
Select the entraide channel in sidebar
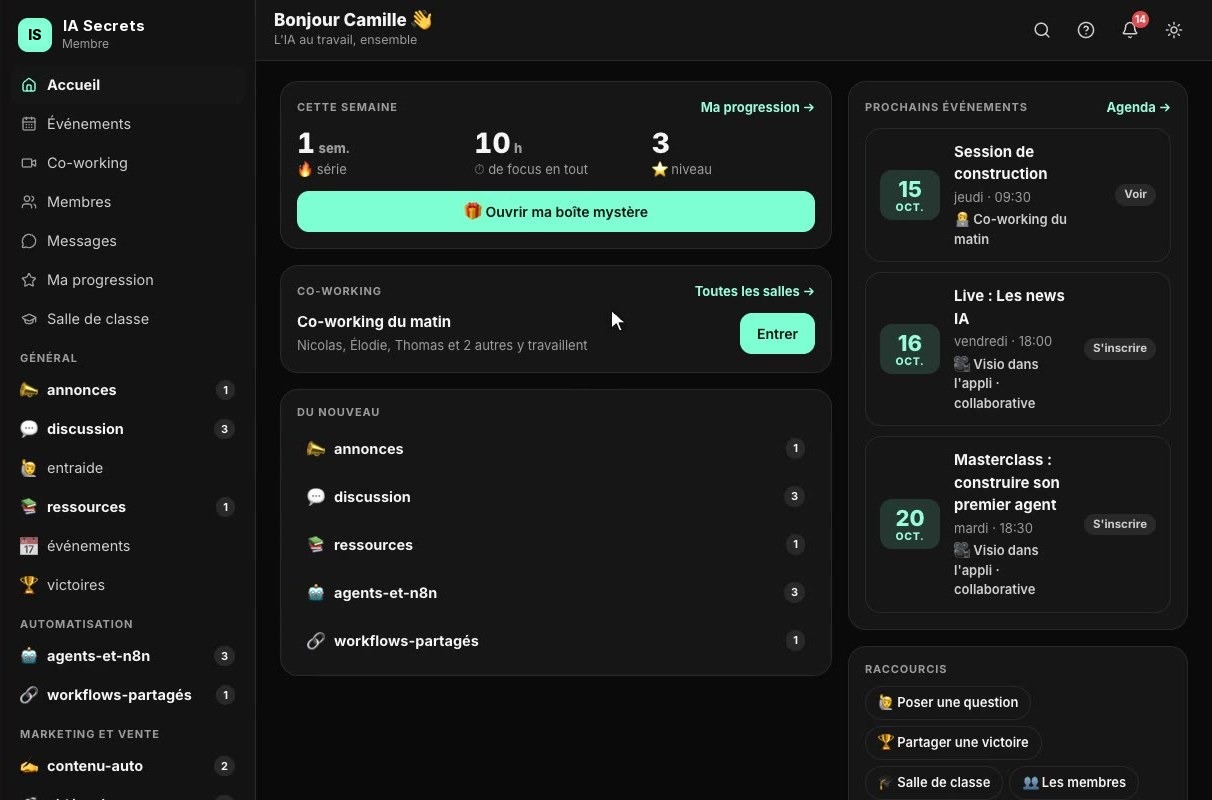click(x=128, y=468)
